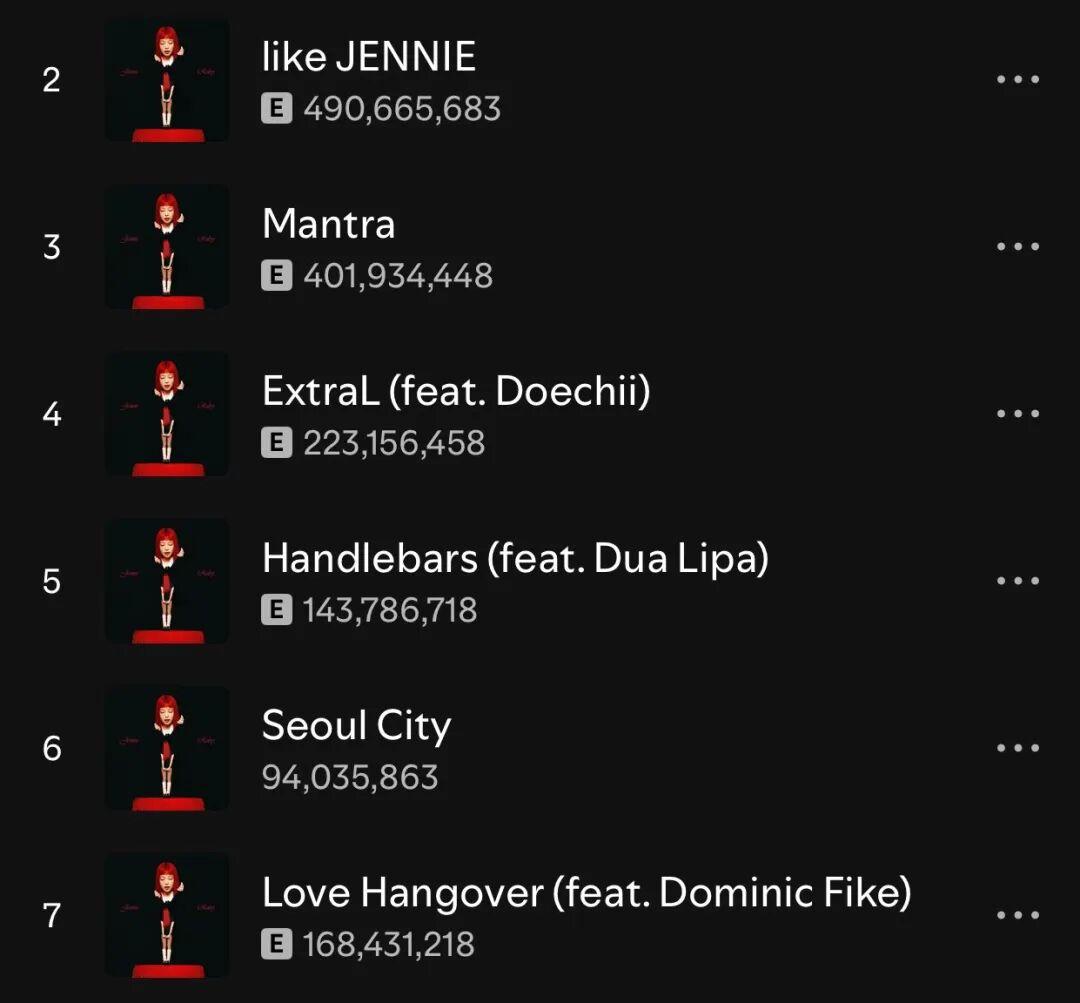The image size is (1080, 1003).
Task: Open the three-dot menu for Love Hangover
Action: point(1018,915)
